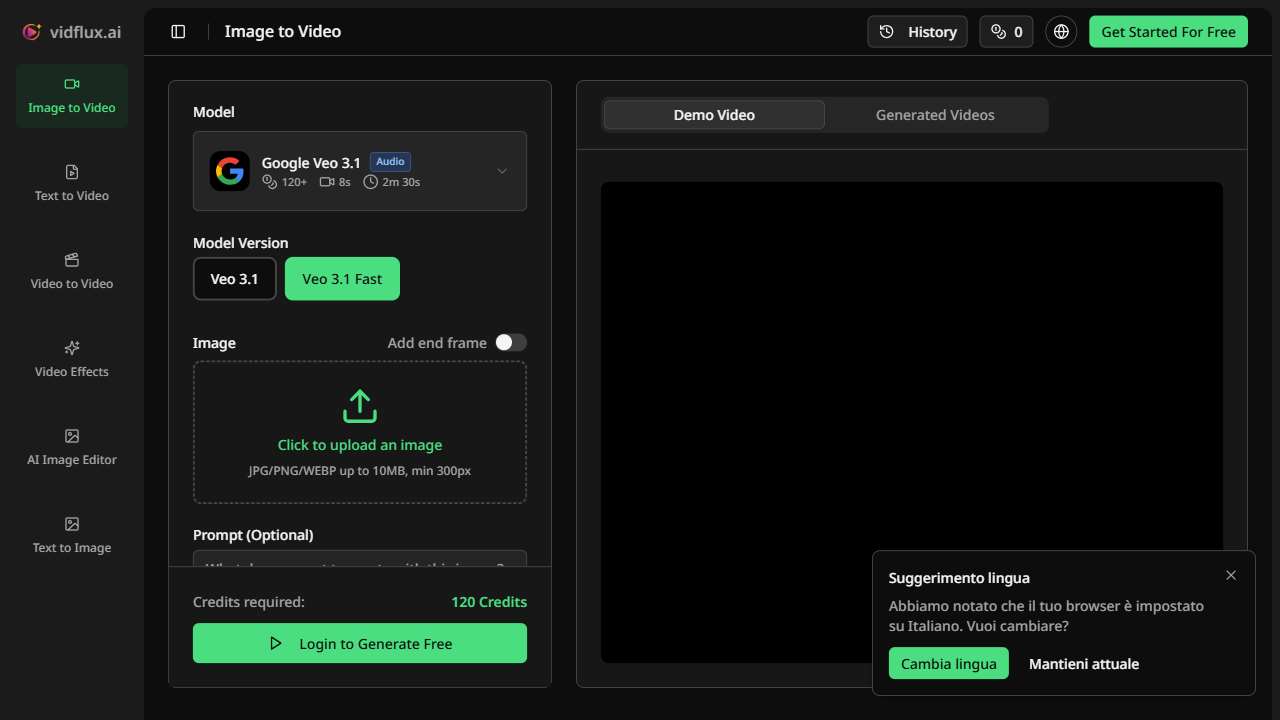Viewport: 1280px width, 720px height.
Task: Select the Veo 3.1 Fast version
Action: click(x=342, y=279)
